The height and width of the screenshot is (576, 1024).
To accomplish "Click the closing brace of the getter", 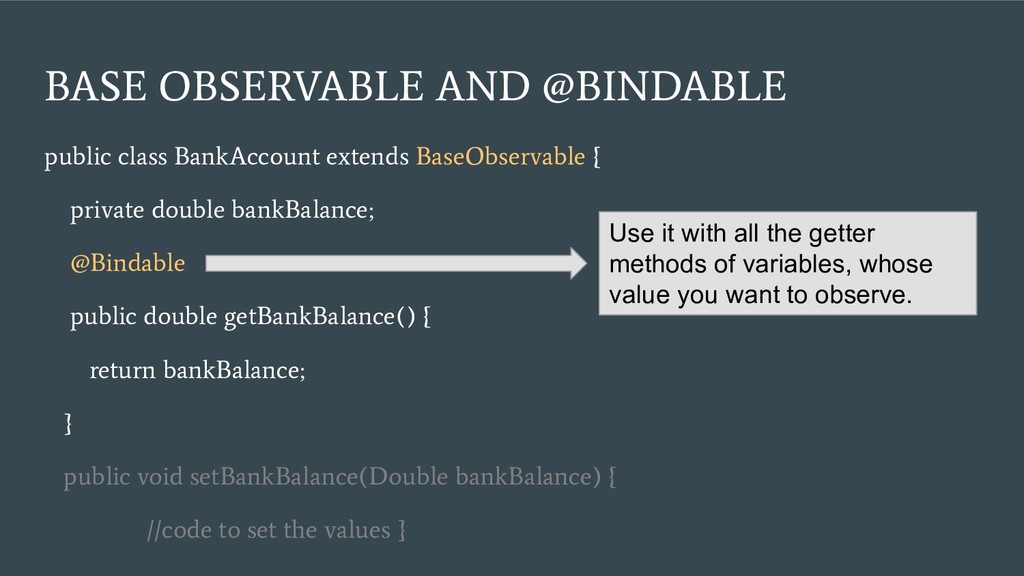I will pos(68,423).
